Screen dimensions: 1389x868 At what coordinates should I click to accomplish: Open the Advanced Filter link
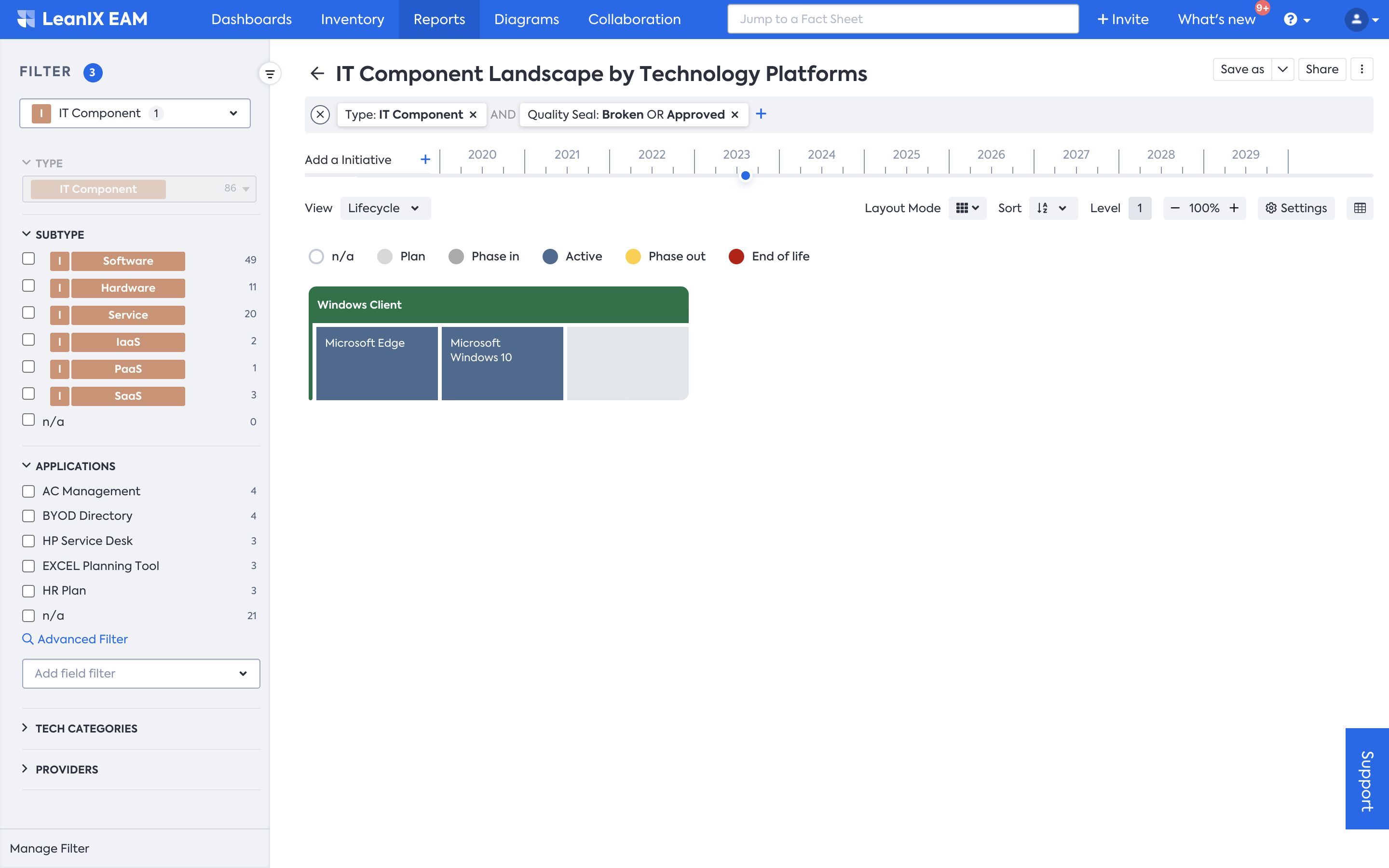[82, 639]
